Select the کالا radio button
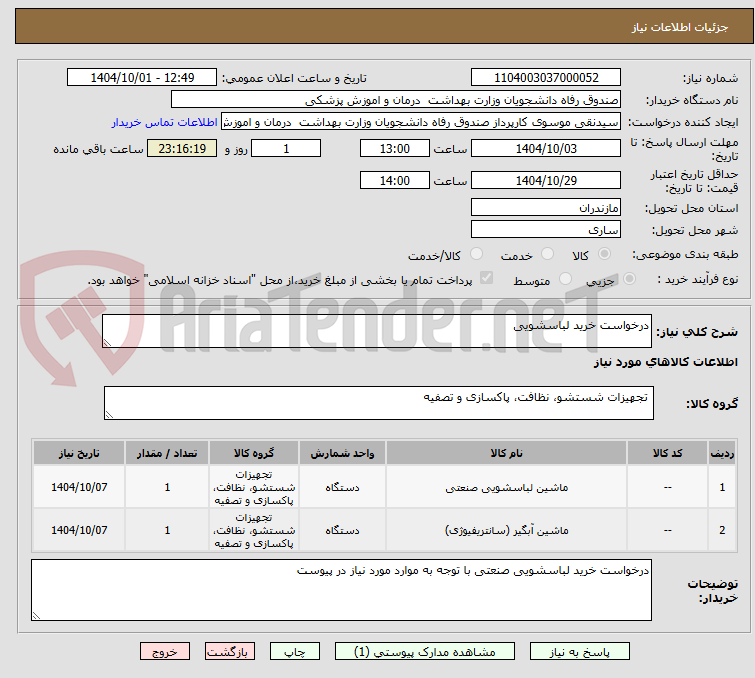Image resolution: width=755 pixels, height=678 pixels. 604,253
